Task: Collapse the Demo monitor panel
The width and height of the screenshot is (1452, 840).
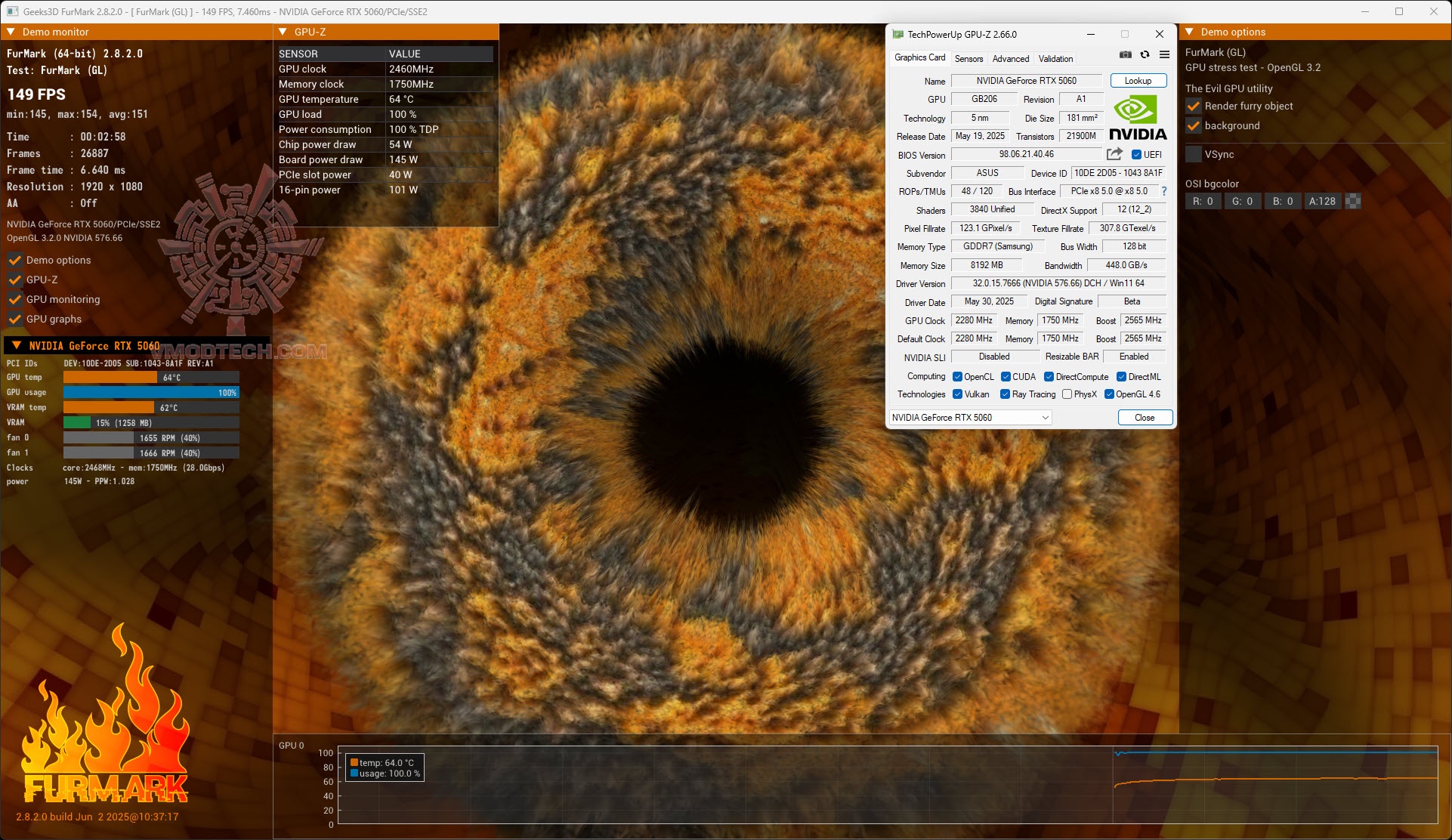Action: click(x=11, y=32)
